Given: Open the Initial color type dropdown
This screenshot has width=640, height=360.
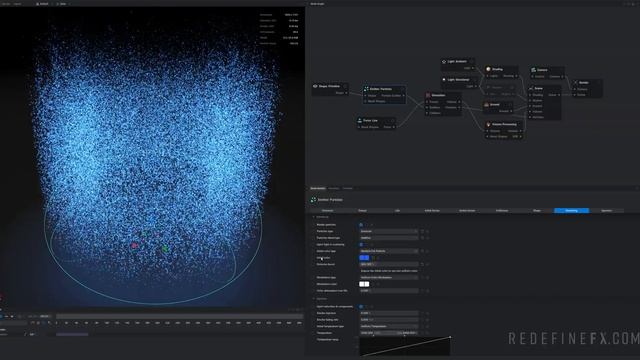Looking at the screenshot, I should tap(389, 251).
